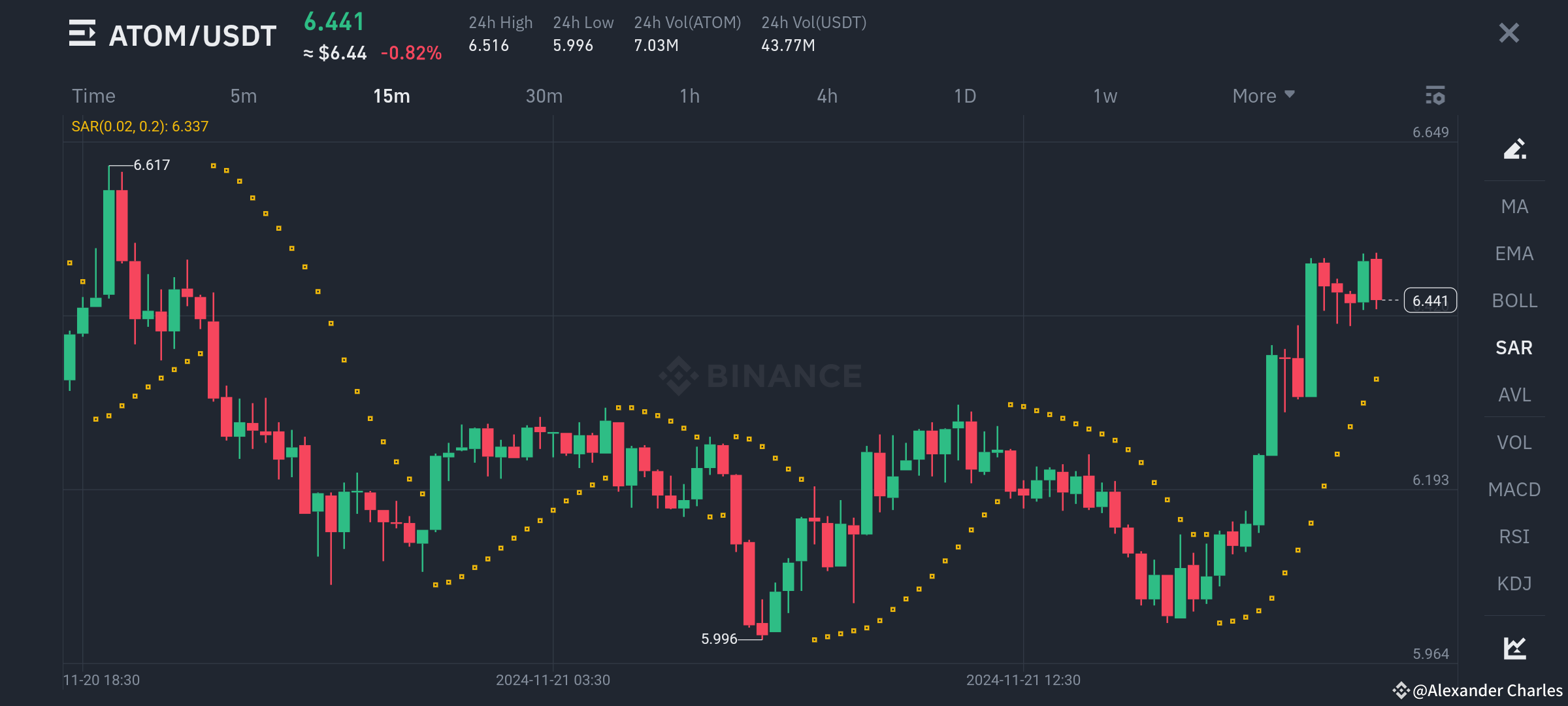Select the AVL indicator option
The width and height of the screenshot is (1568, 706).
1514,395
